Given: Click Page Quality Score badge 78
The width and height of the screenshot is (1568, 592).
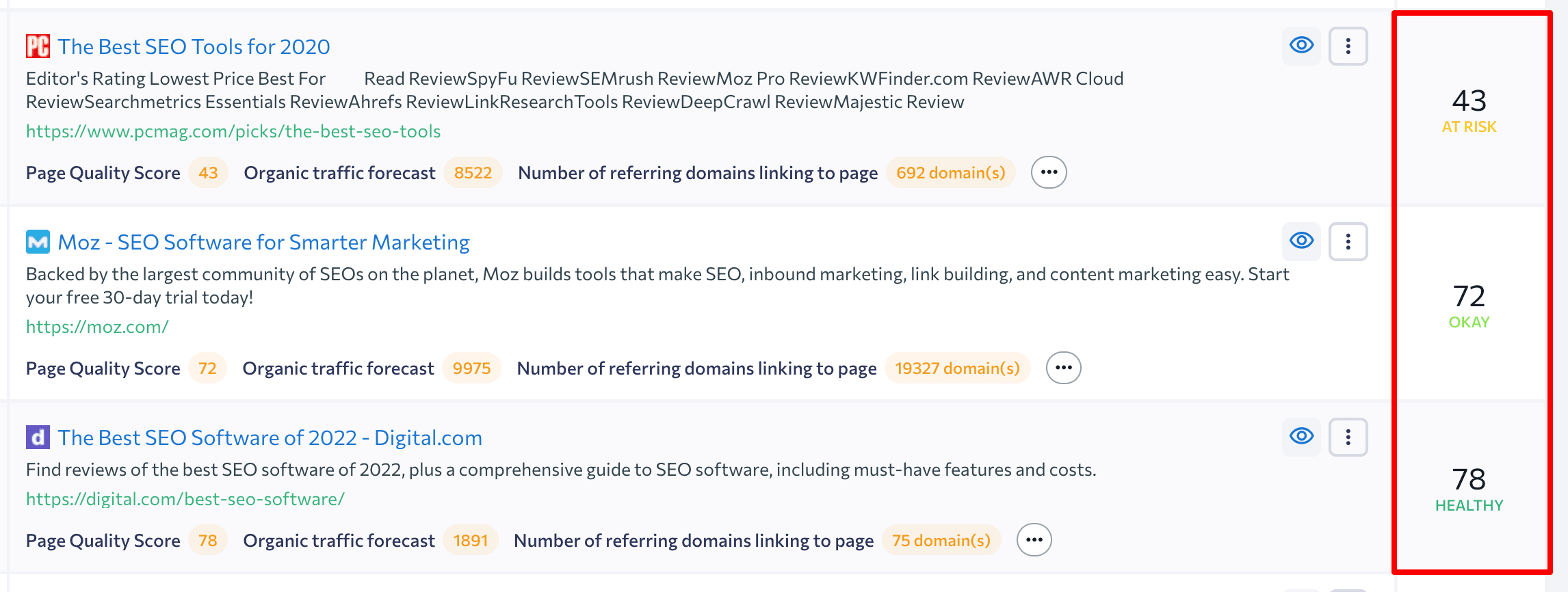Looking at the screenshot, I should click(x=207, y=541).
